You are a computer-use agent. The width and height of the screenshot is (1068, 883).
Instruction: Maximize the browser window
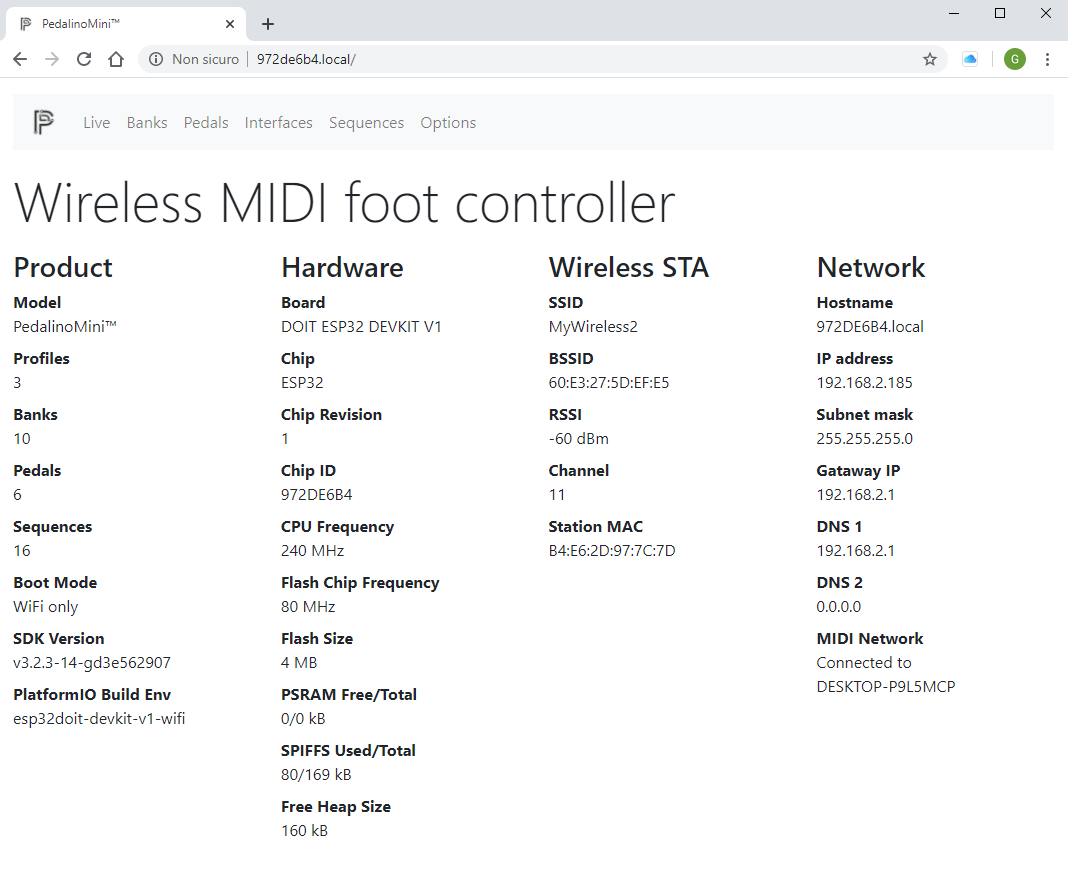[x=1000, y=13]
